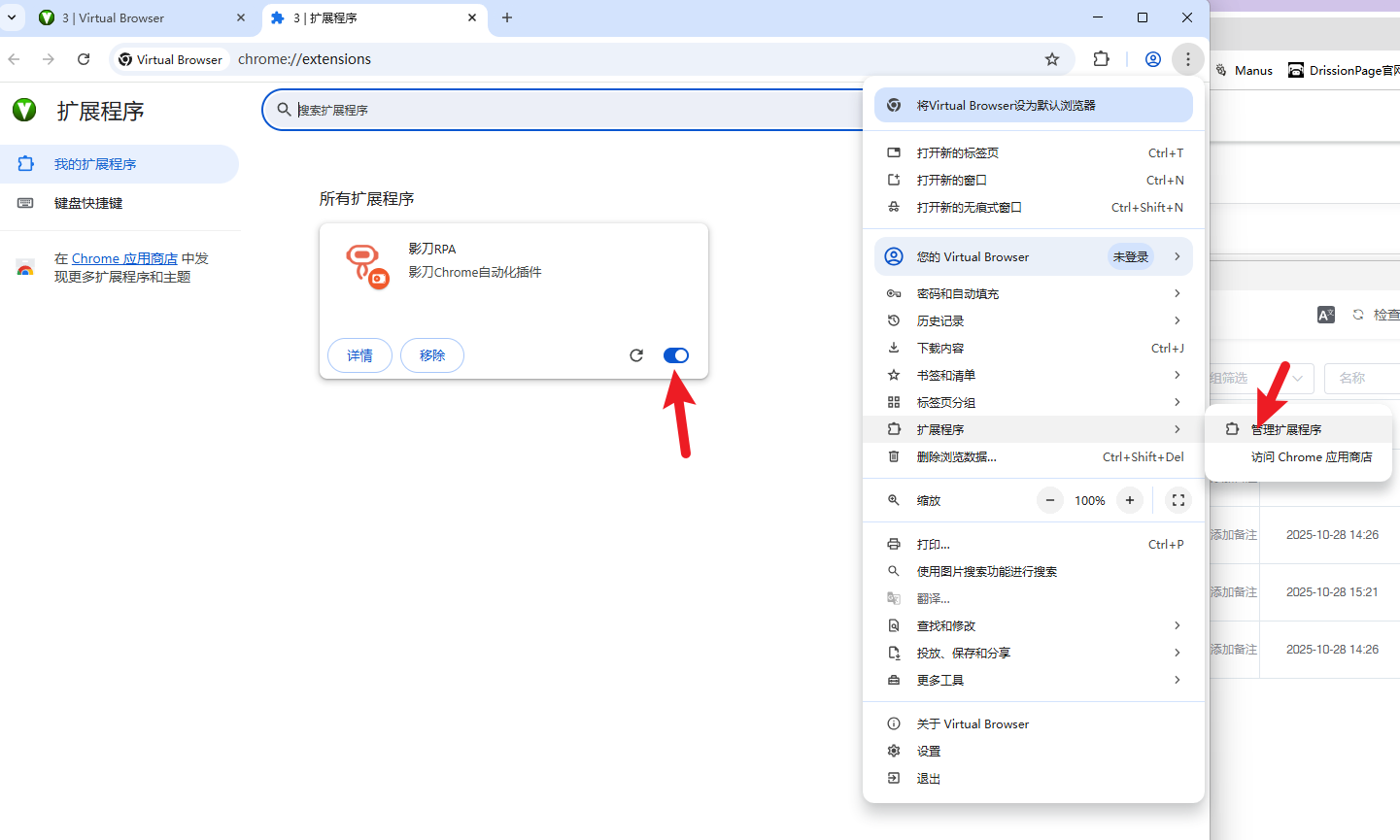Set Virtual Browser as default browser
Image resolution: width=1400 pixels, height=840 pixels.
point(1034,105)
